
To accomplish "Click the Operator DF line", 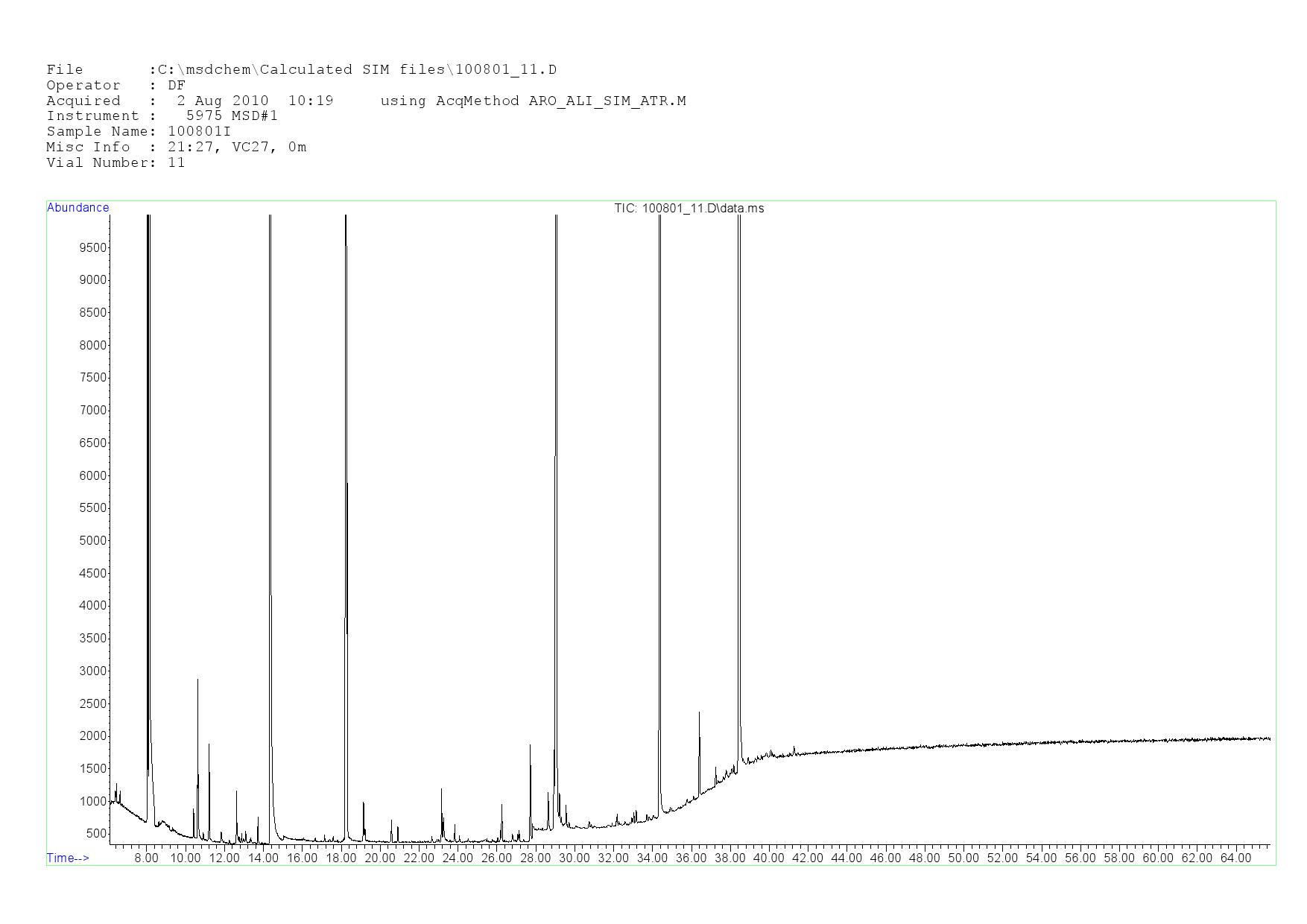I will pos(115,86).
